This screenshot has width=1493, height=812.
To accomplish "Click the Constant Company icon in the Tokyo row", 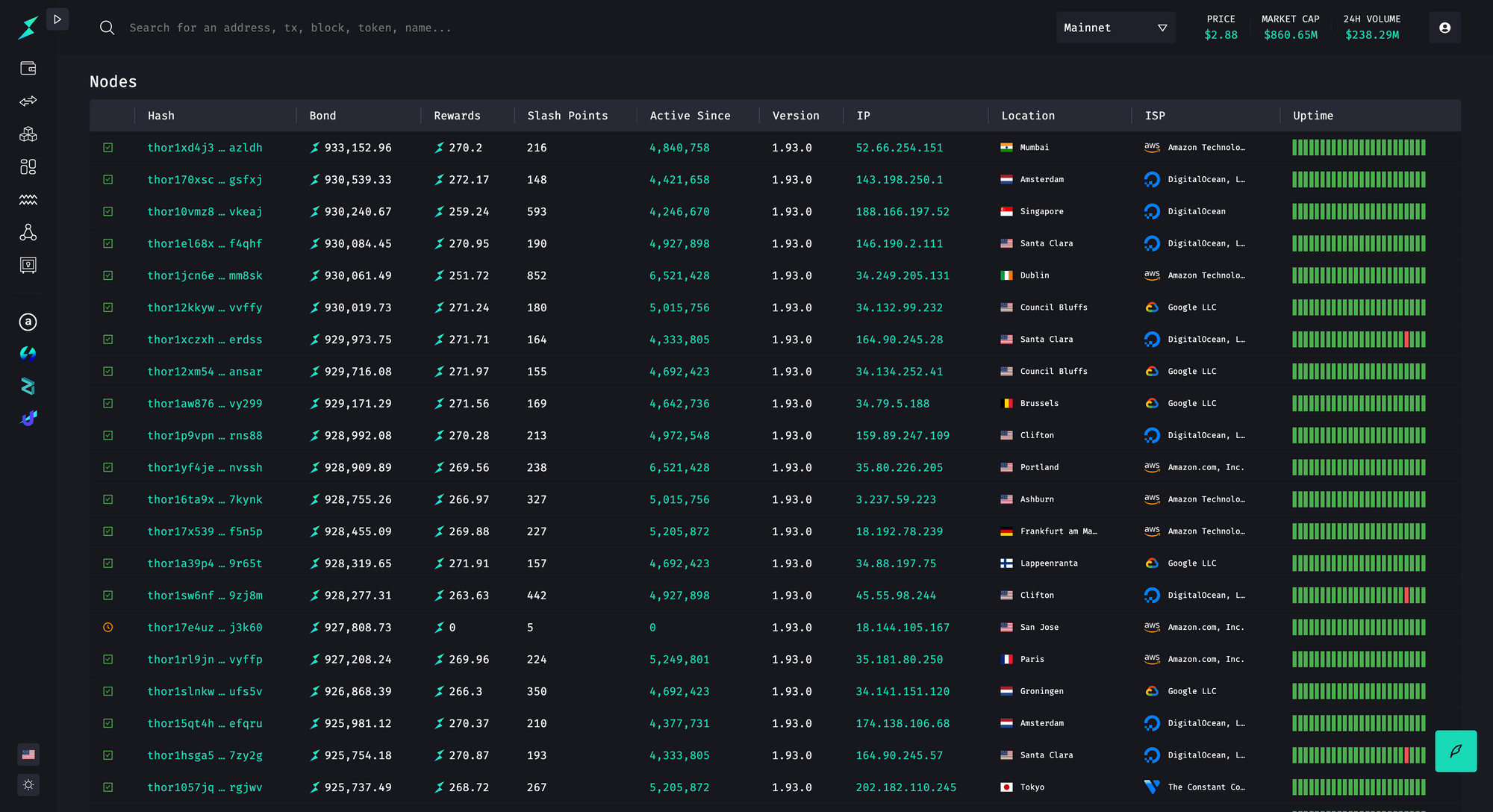I will (1152, 787).
